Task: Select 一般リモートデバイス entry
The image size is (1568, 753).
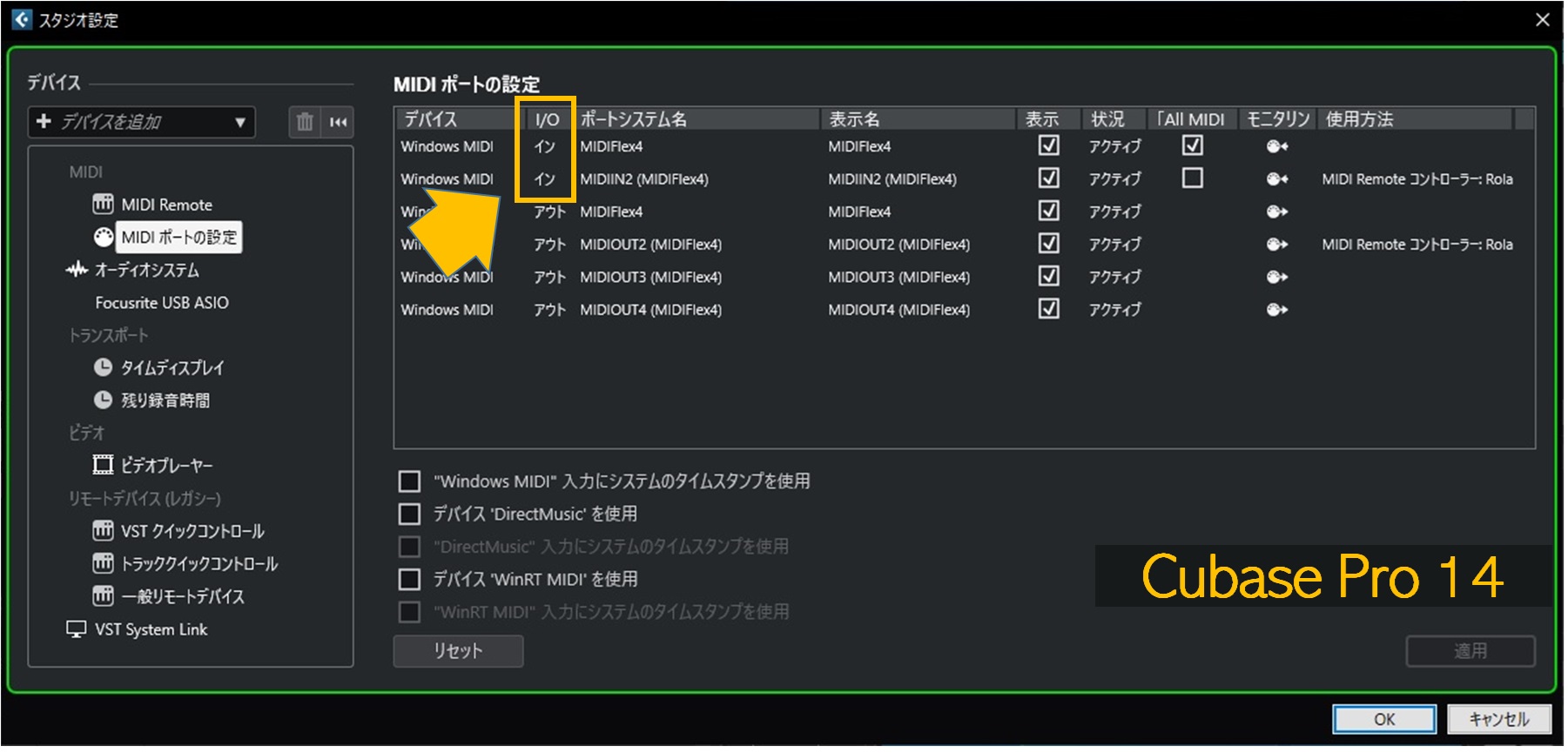Action: click(x=183, y=596)
